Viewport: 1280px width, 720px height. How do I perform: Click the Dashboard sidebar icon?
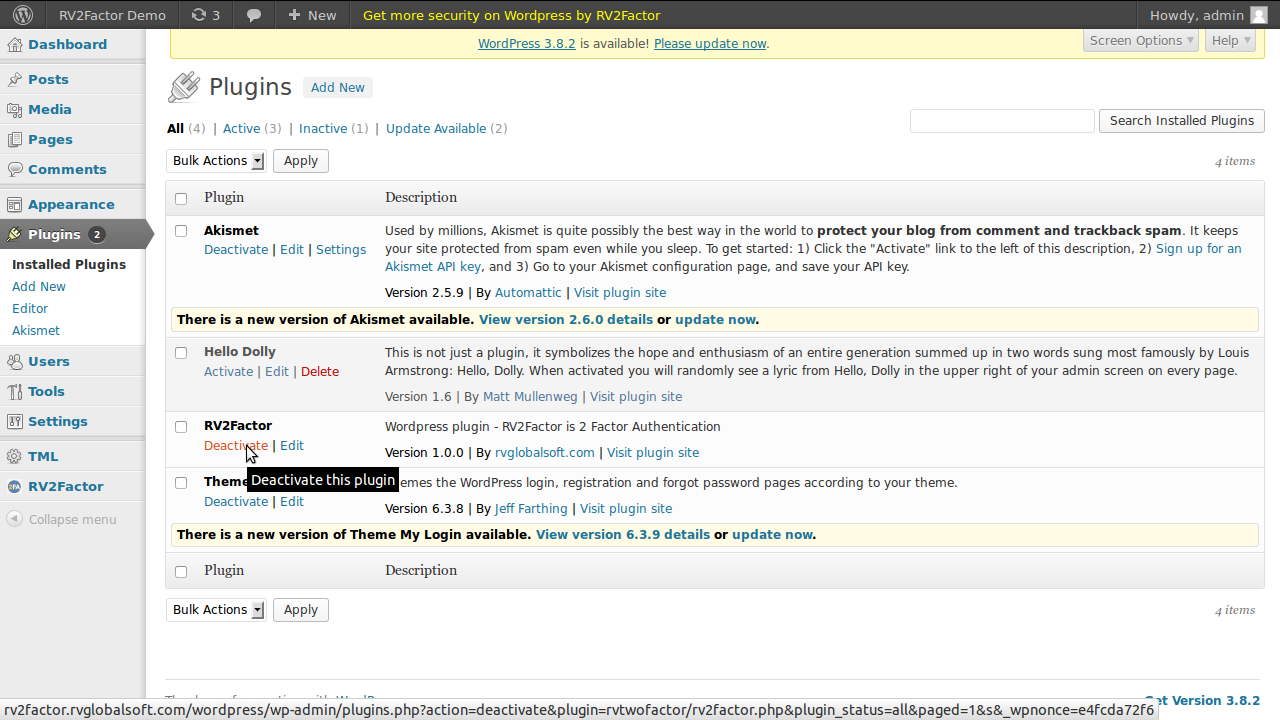[14, 44]
